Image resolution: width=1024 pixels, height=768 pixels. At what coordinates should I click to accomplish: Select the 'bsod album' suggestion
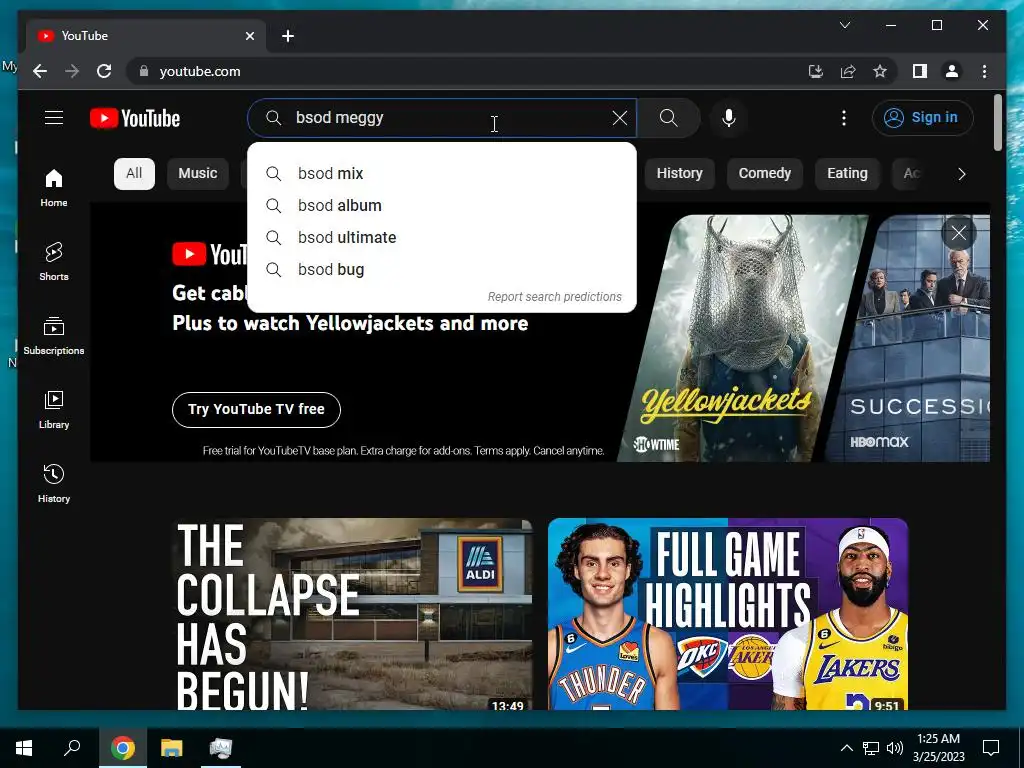(x=442, y=205)
